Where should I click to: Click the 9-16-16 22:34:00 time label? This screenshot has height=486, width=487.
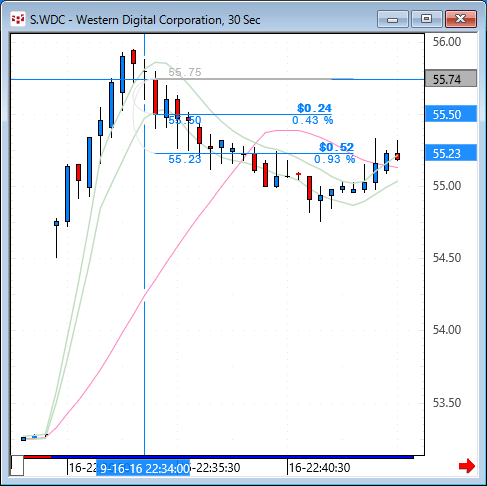[x=143, y=468]
